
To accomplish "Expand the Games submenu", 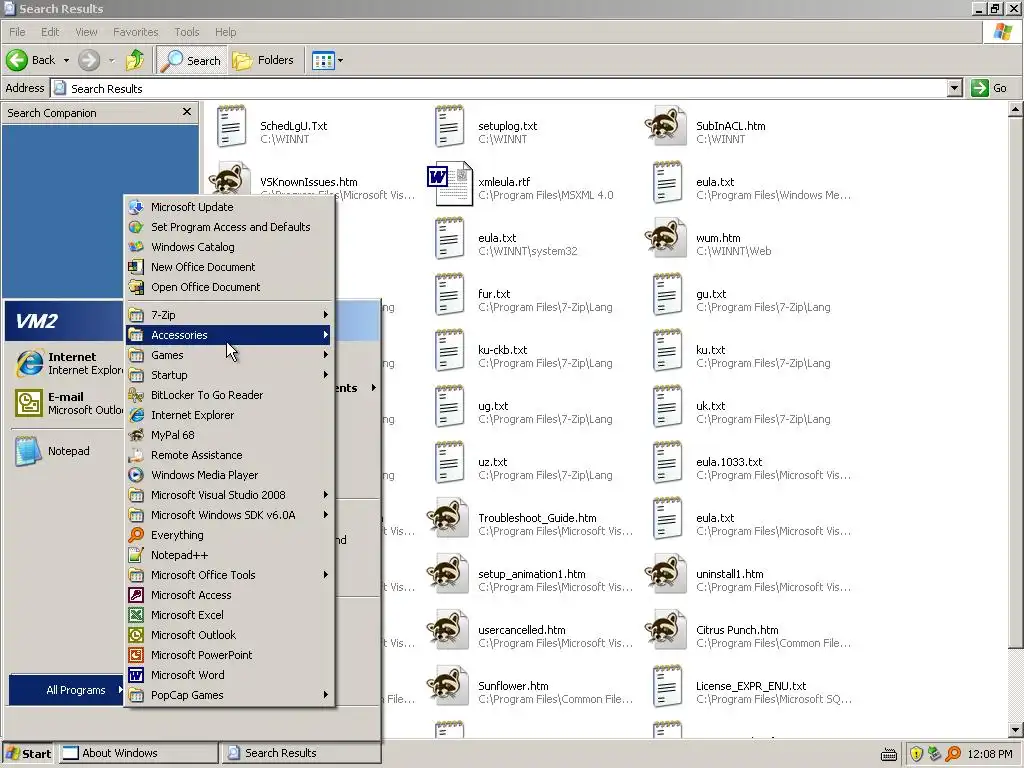I will tap(229, 355).
